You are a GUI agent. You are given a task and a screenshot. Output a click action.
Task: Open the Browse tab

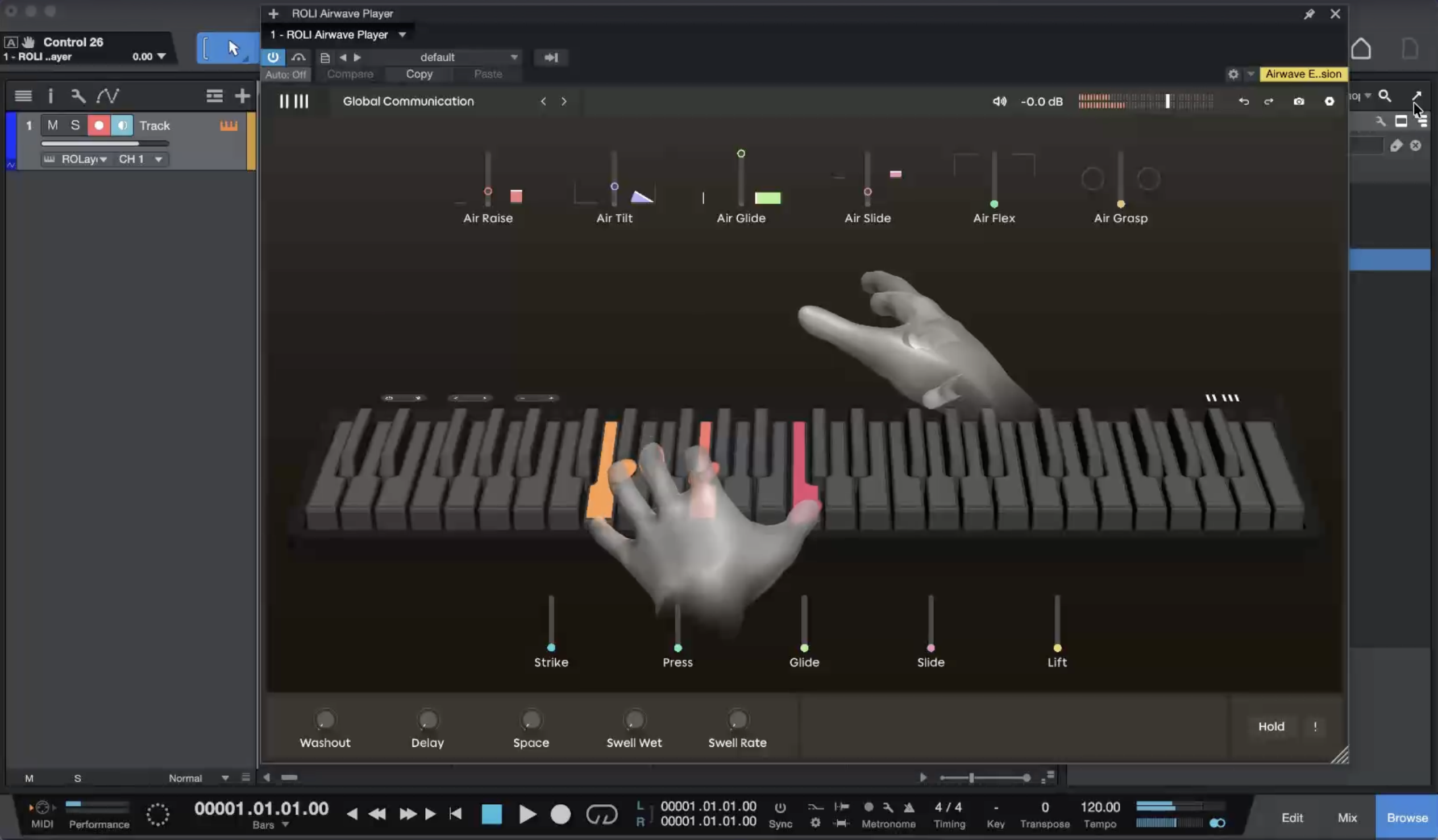(1407, 817)
